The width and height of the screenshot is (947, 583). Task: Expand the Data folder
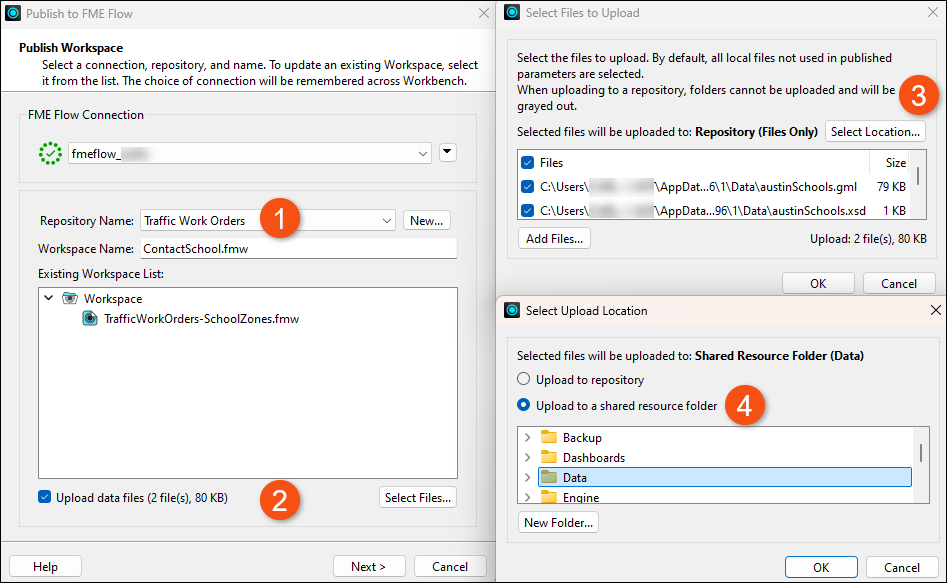(528, 477)
